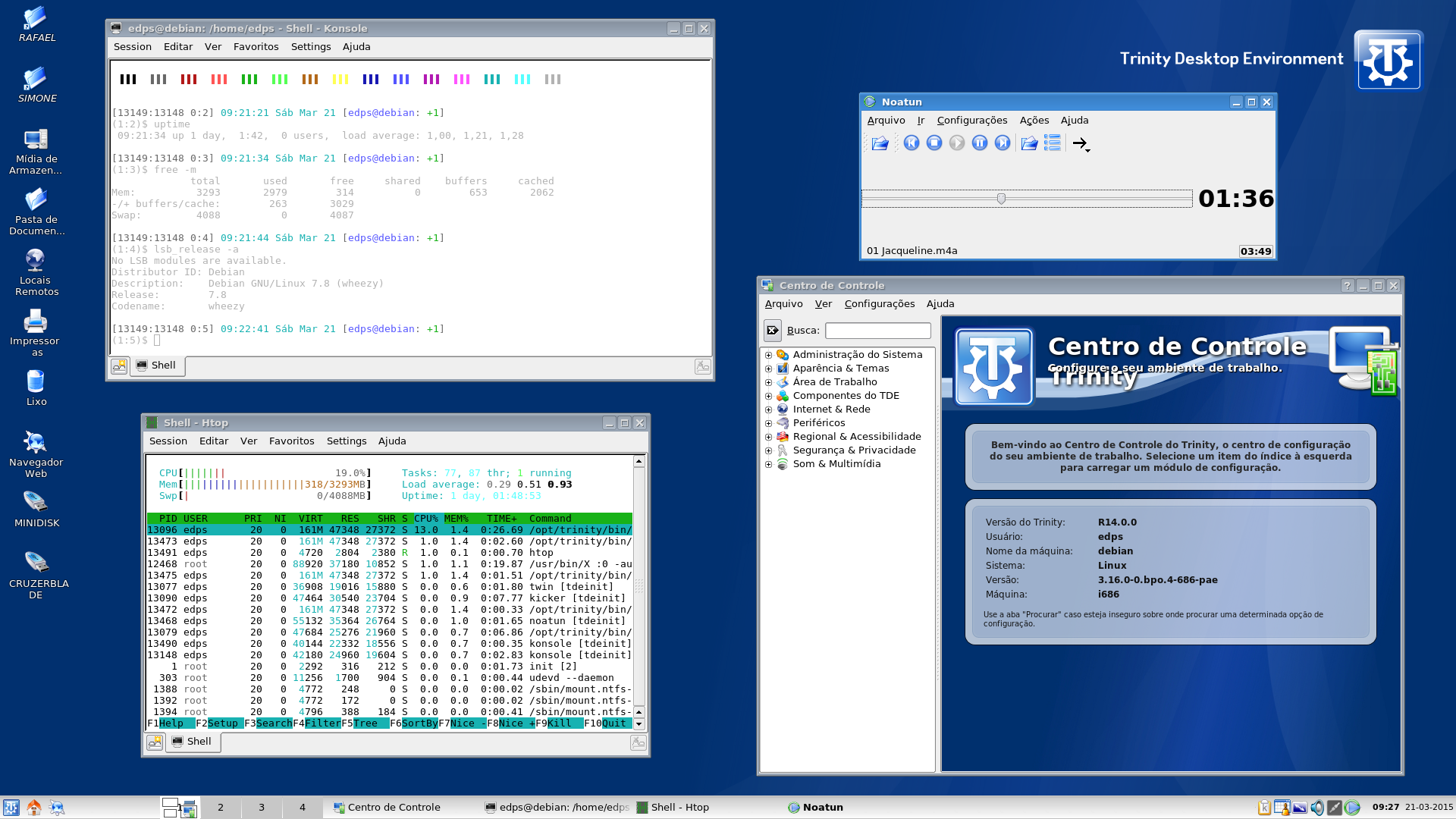
Task: Click the volume speaker tray icon
Action: [1317, 808]
